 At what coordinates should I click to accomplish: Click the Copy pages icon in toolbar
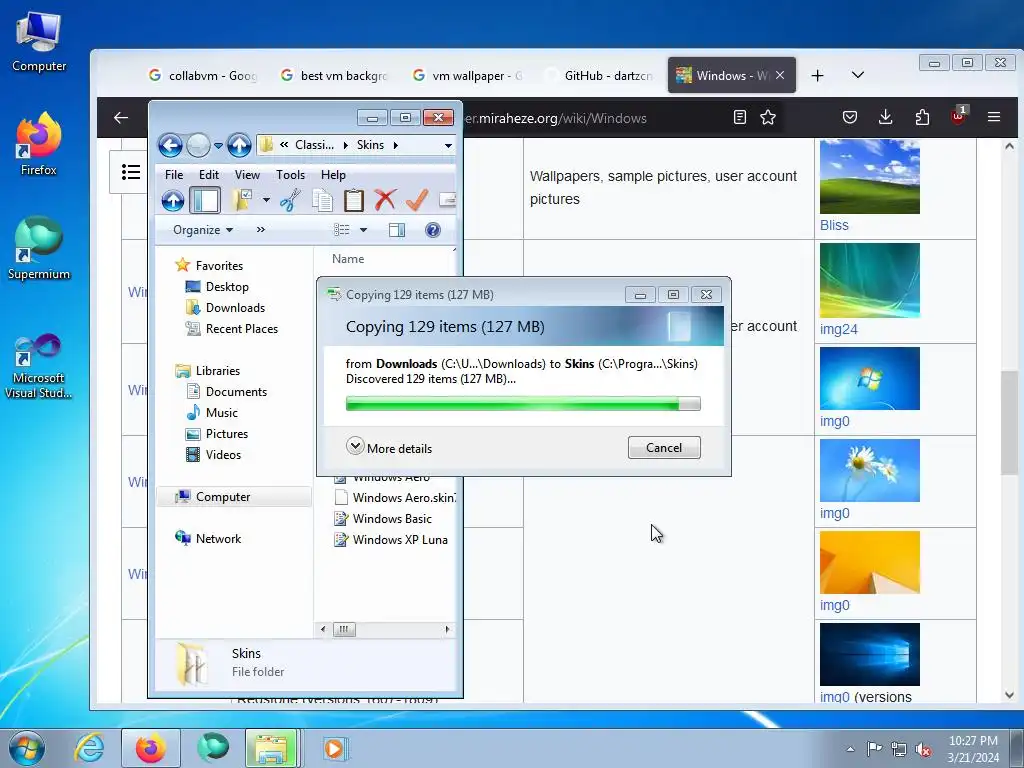coord(322,200)
